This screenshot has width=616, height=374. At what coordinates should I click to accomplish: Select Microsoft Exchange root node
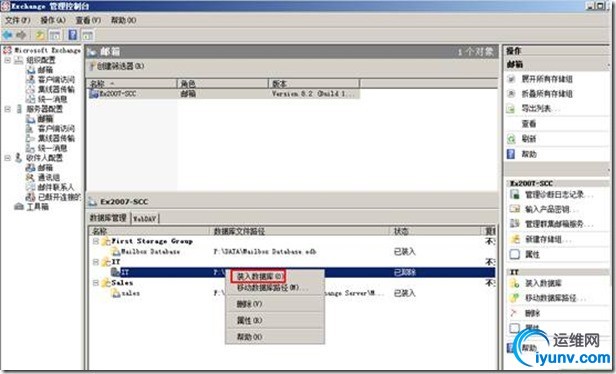pos(47,50)
